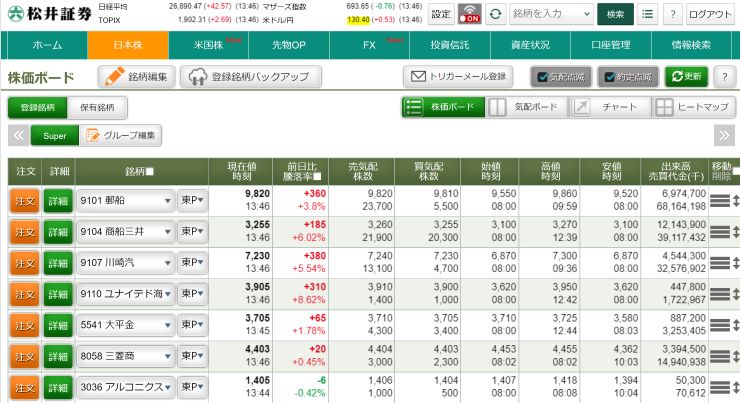The width and height of the screenshot is (740, 403).
Task: Open the 設定 settings button
Action: (x=441, y=14)
